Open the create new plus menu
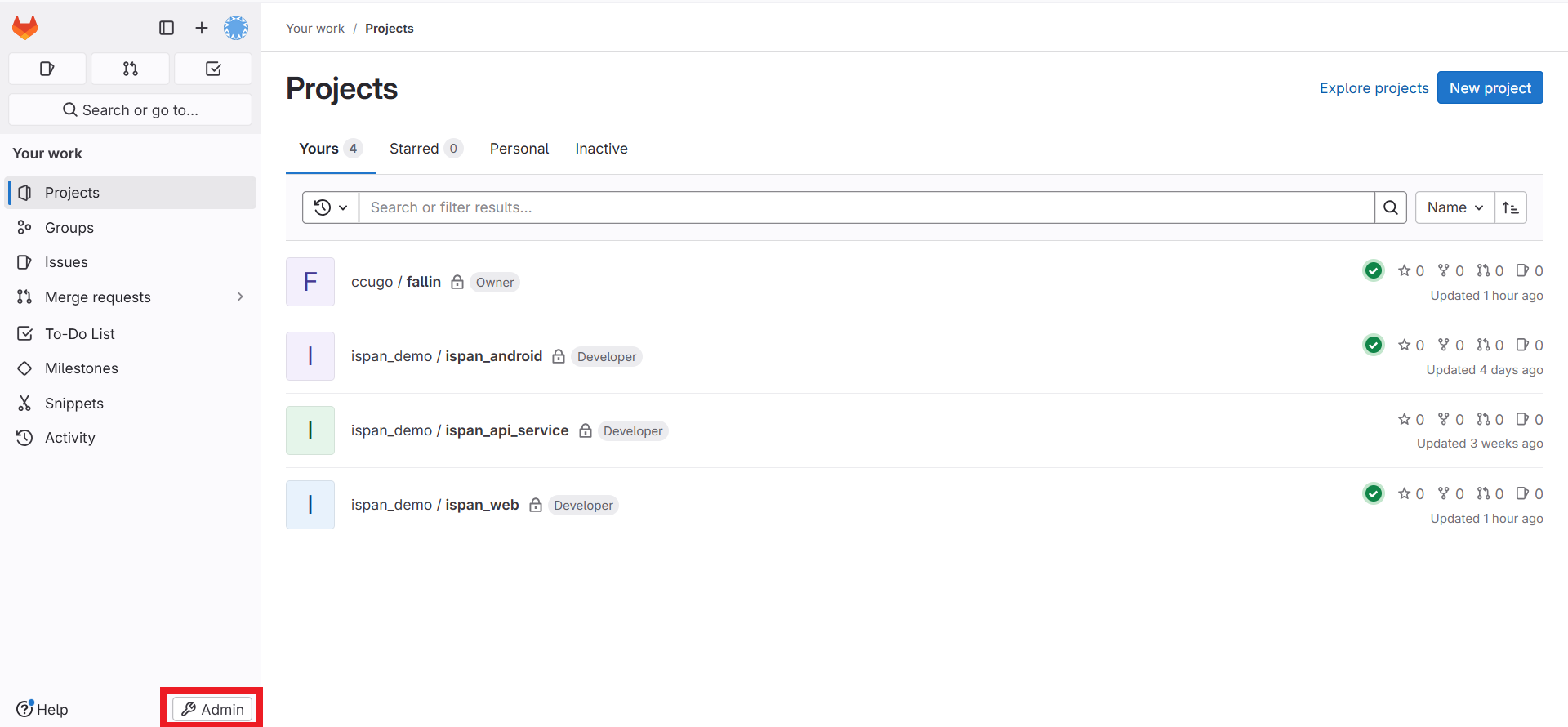 202,28
